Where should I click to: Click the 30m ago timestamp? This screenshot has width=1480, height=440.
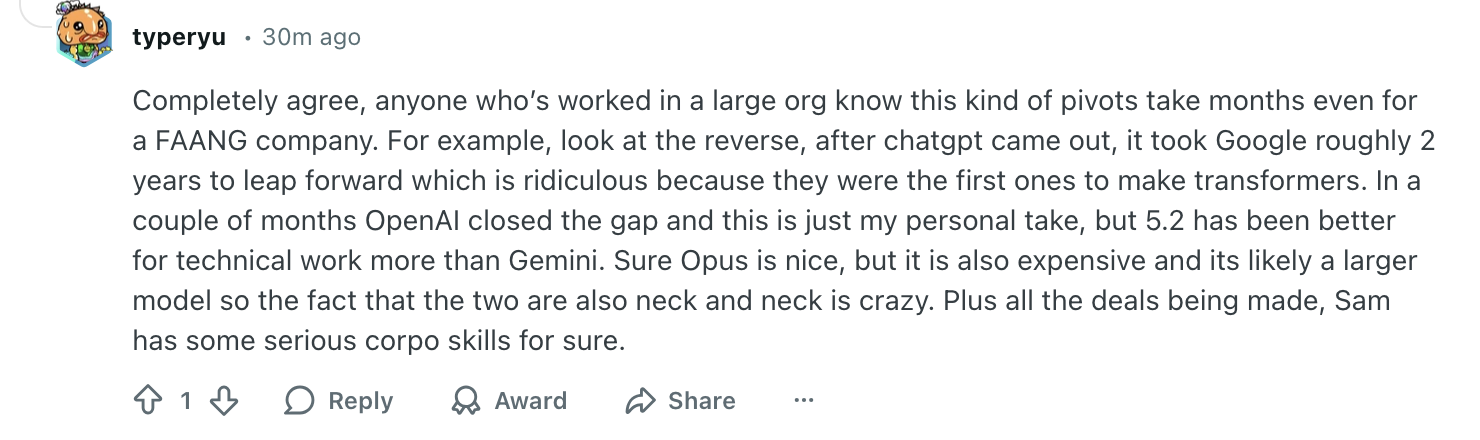point(310,38)
